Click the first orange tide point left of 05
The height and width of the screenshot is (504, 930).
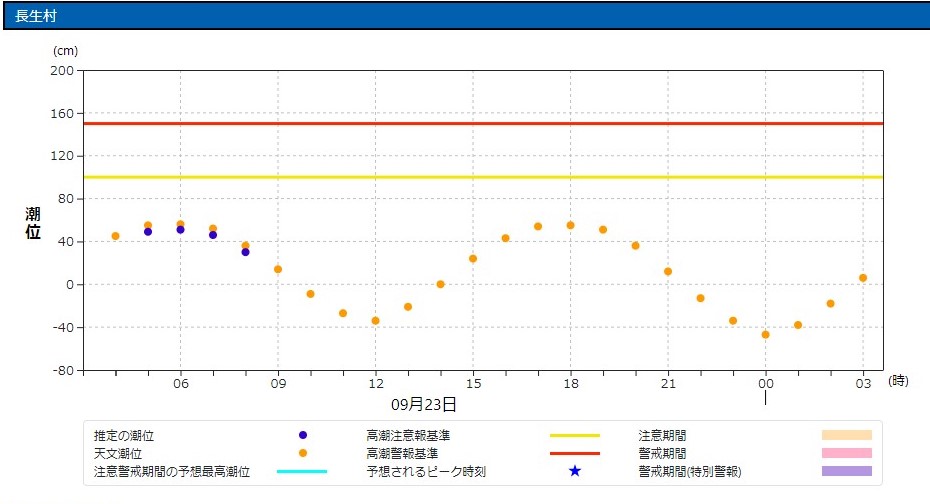pyautogui.click(x=116, y=236)
